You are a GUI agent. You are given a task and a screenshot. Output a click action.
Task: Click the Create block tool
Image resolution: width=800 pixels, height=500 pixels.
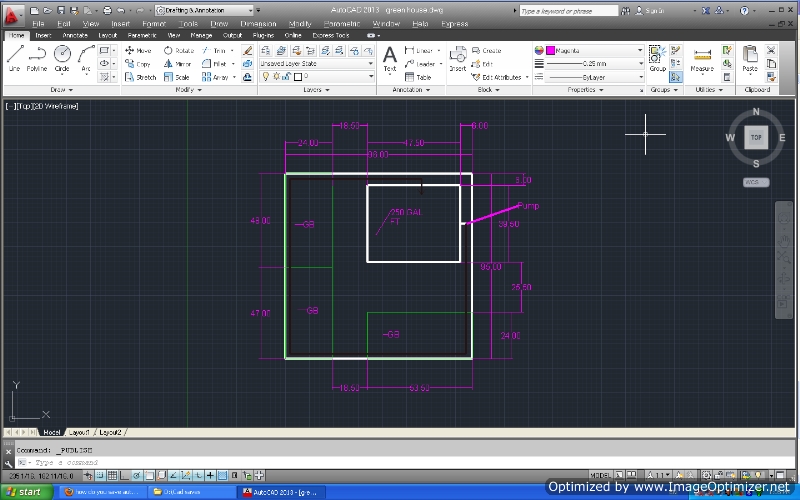click(487, 50)
